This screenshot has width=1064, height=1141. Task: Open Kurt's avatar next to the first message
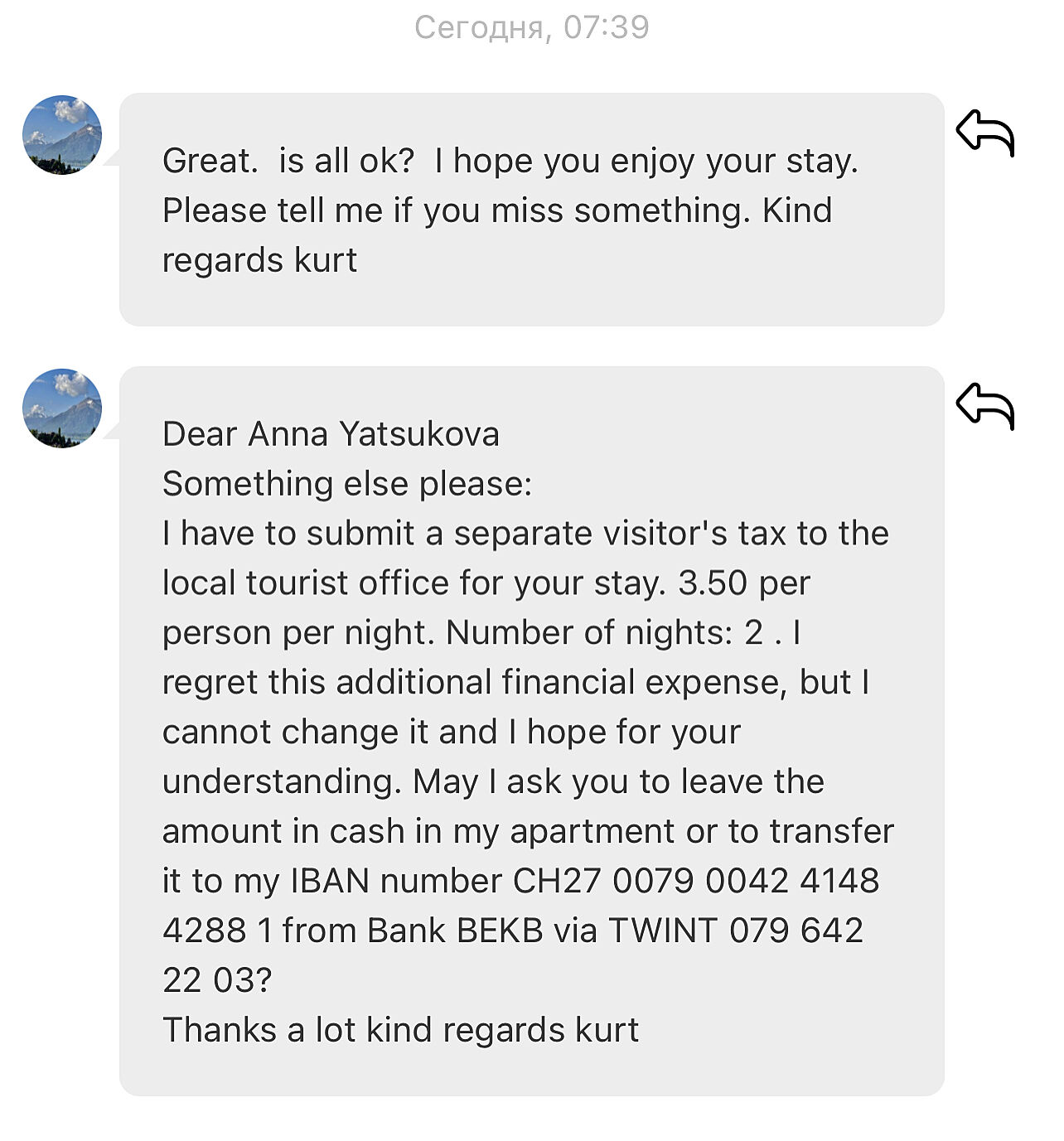(x=62, y=135)
